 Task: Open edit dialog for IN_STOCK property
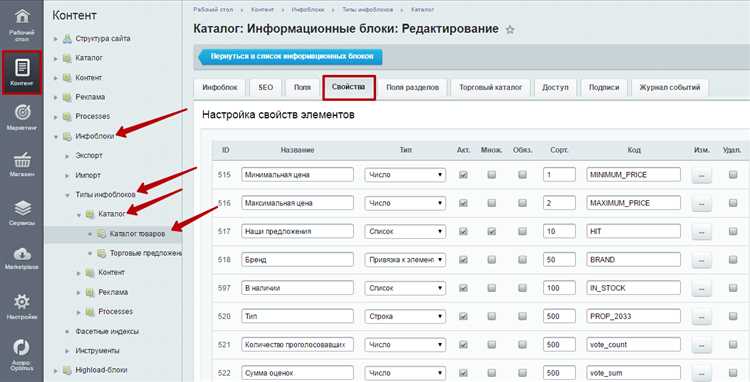pyautogui.click(x=701, y=288)
